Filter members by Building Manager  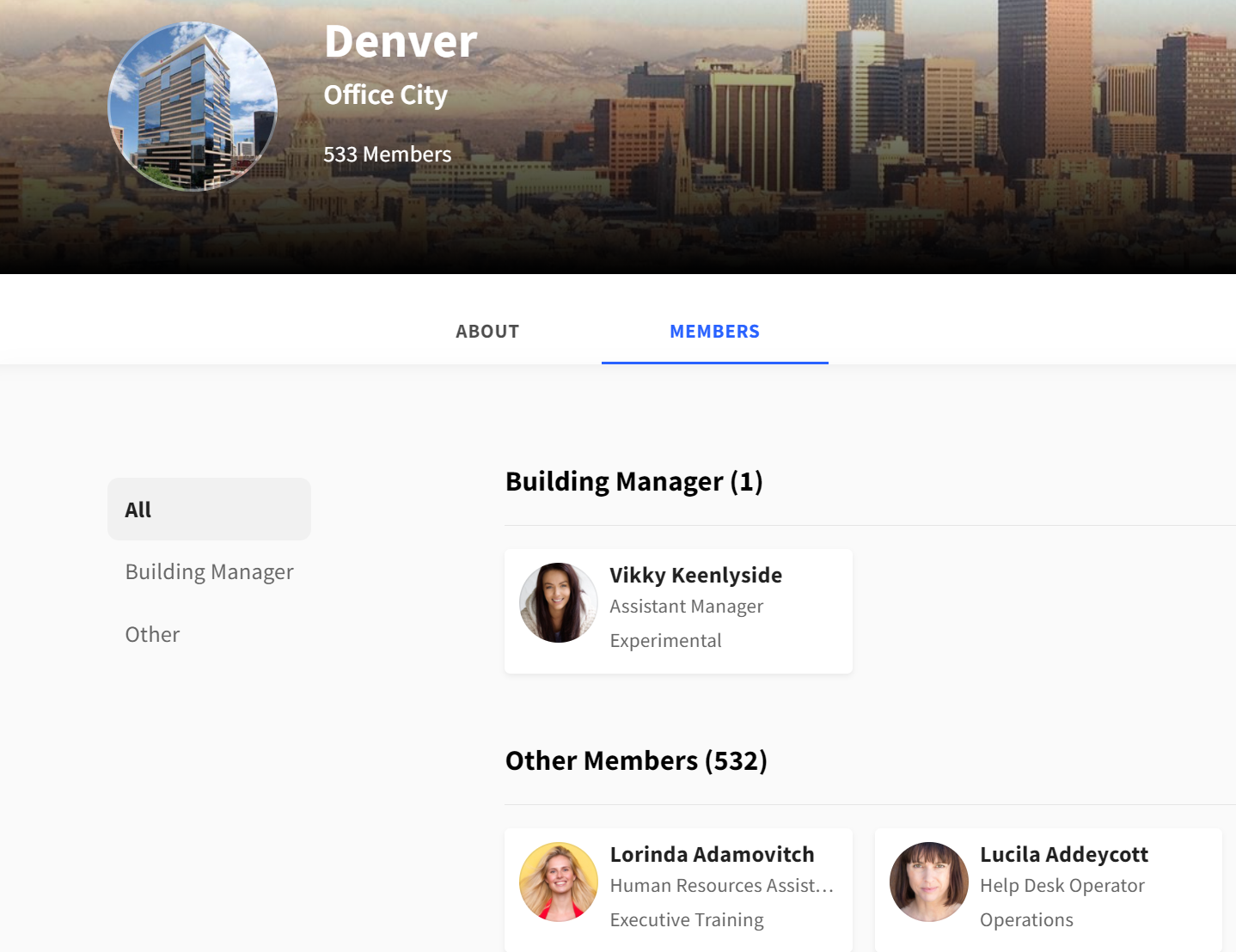pyautogui.click(x=209, y=572)
